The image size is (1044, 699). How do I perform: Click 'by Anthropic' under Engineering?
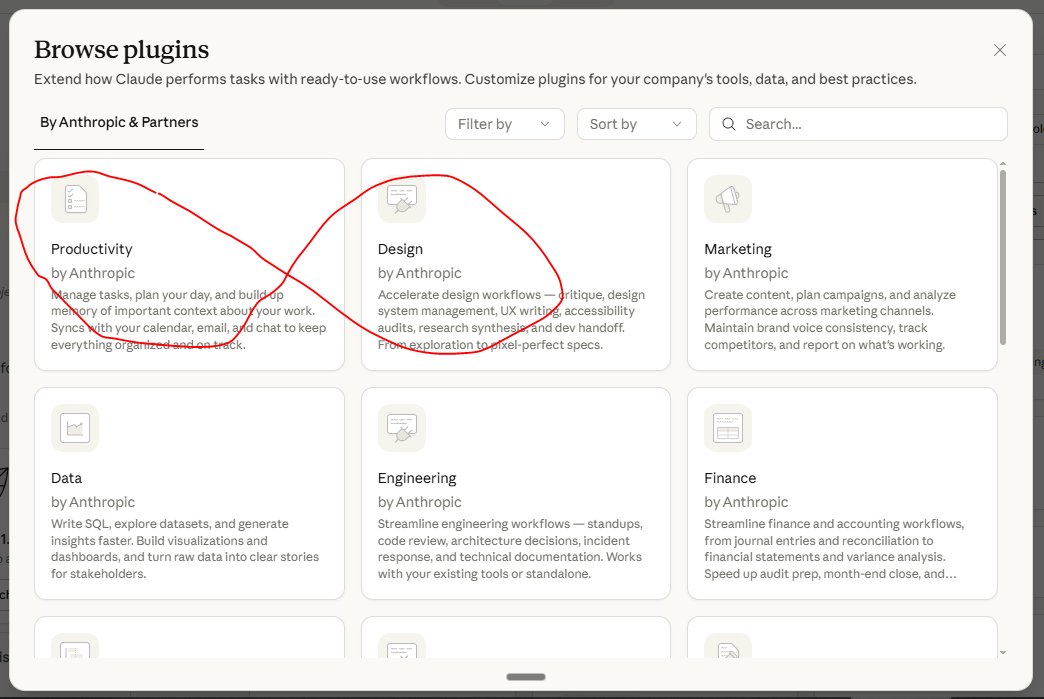[419, 502]
